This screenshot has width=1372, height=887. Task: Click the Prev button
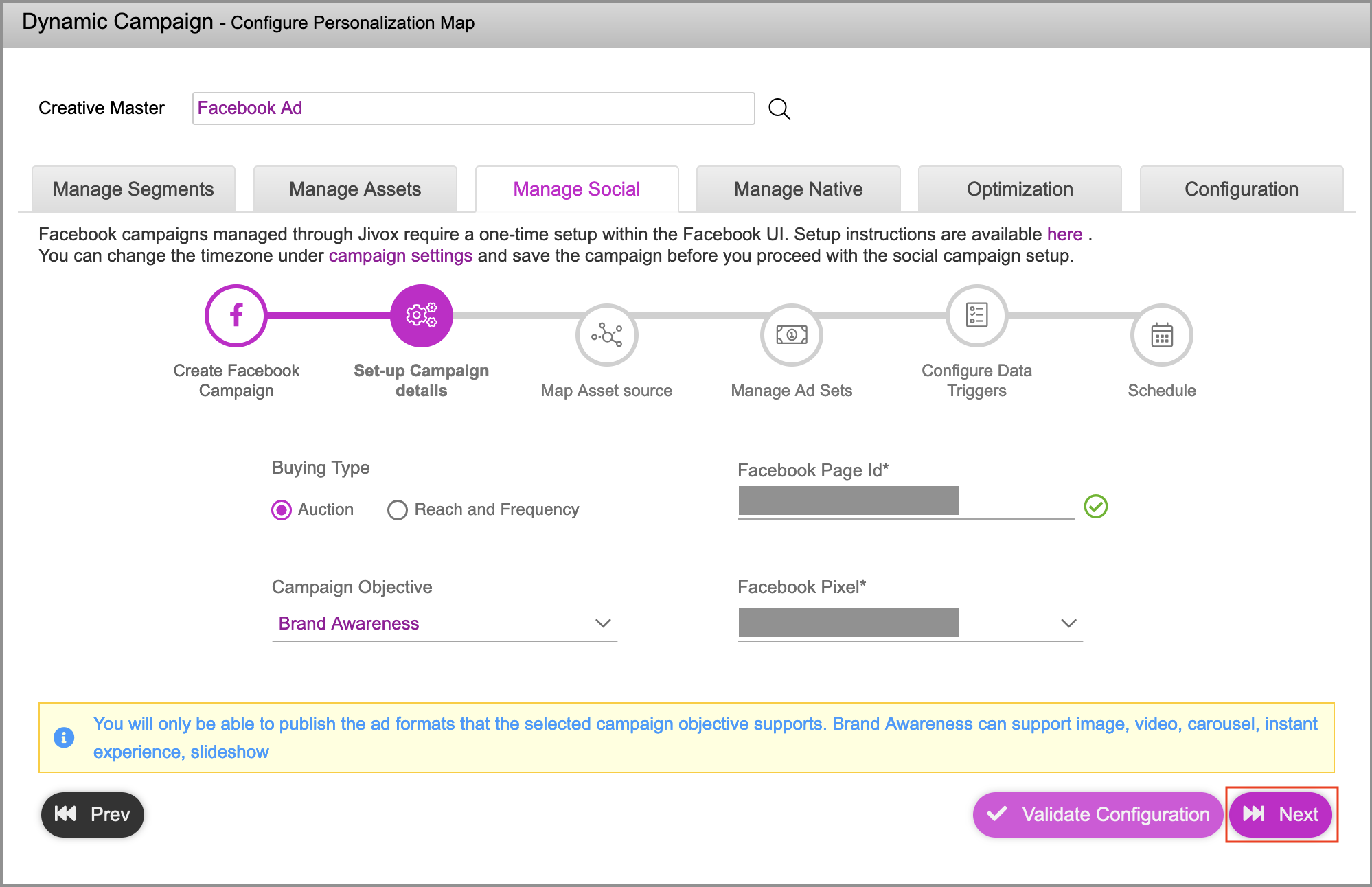[93, 814]
